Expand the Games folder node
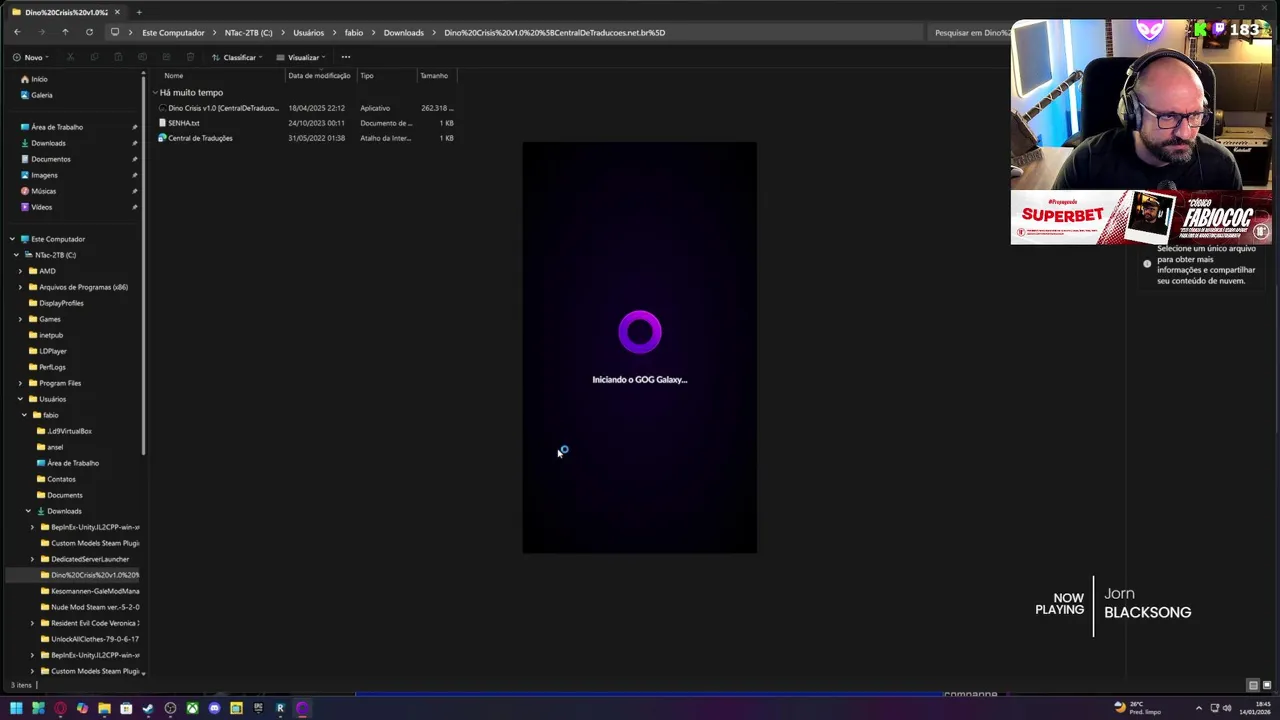The width and height of the screenshot is (1280, 720). click(20, 319)
